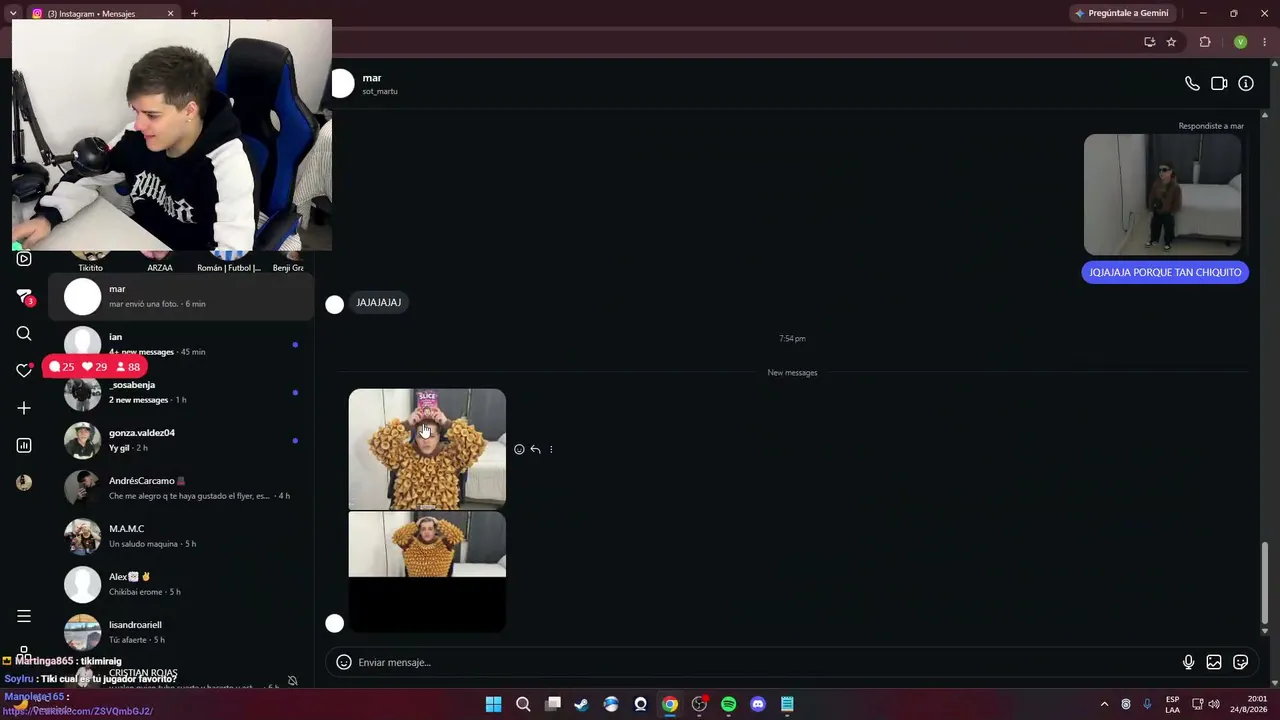Open volume control in system tray
This screenshot has height=720, width=1280.
point(1214,704)
